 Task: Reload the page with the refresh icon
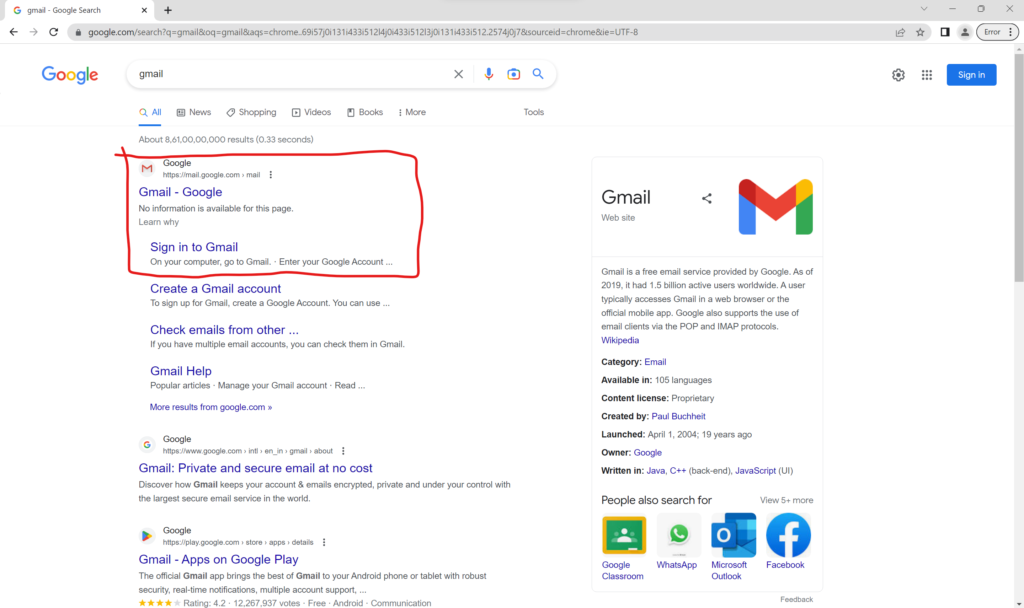[x=54, y=32]
